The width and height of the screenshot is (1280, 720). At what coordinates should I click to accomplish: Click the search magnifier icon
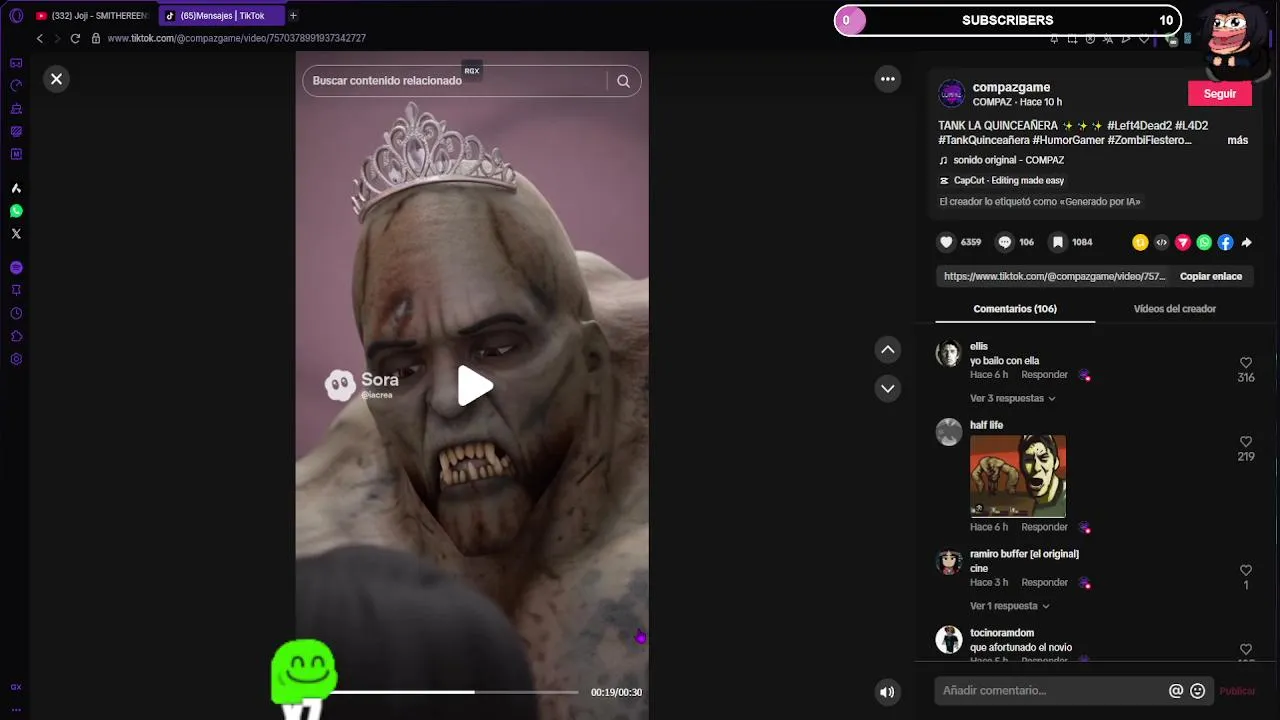(623, 81)
